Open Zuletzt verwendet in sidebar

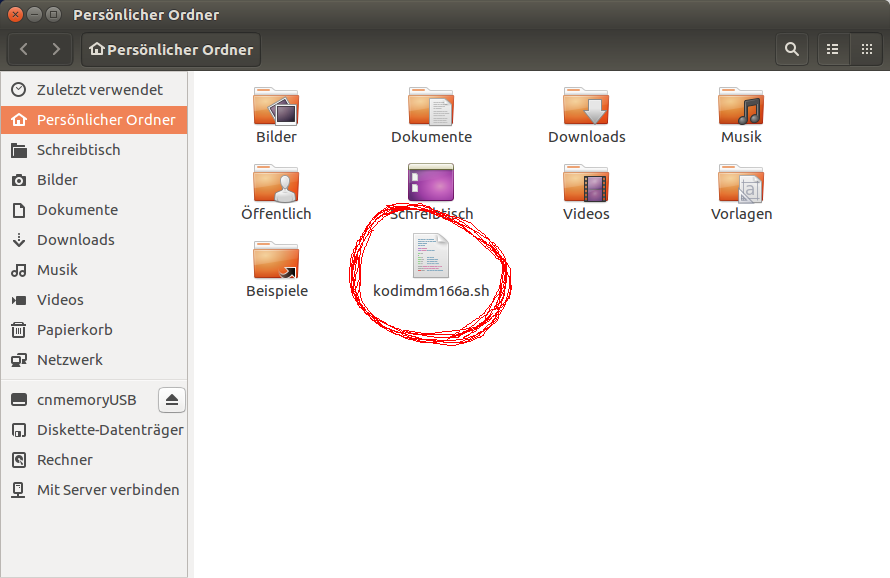click(94, 90)
